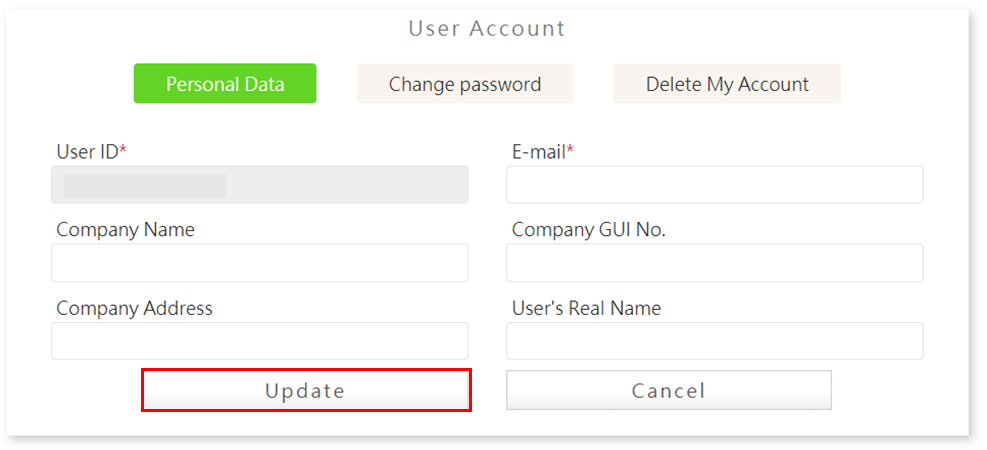Viewport: 987px width, 450px height.
Task: Click the Company Address label
Action: click(134, 308)
